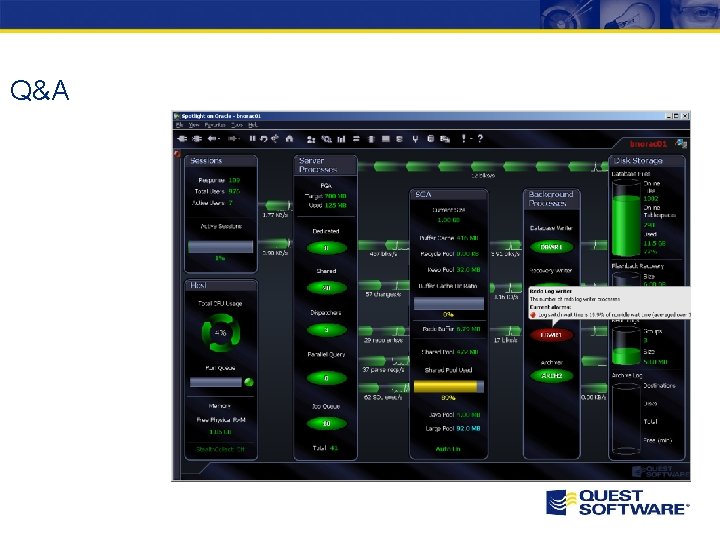Click the stacked disk toolbar icon

(399, 139)
